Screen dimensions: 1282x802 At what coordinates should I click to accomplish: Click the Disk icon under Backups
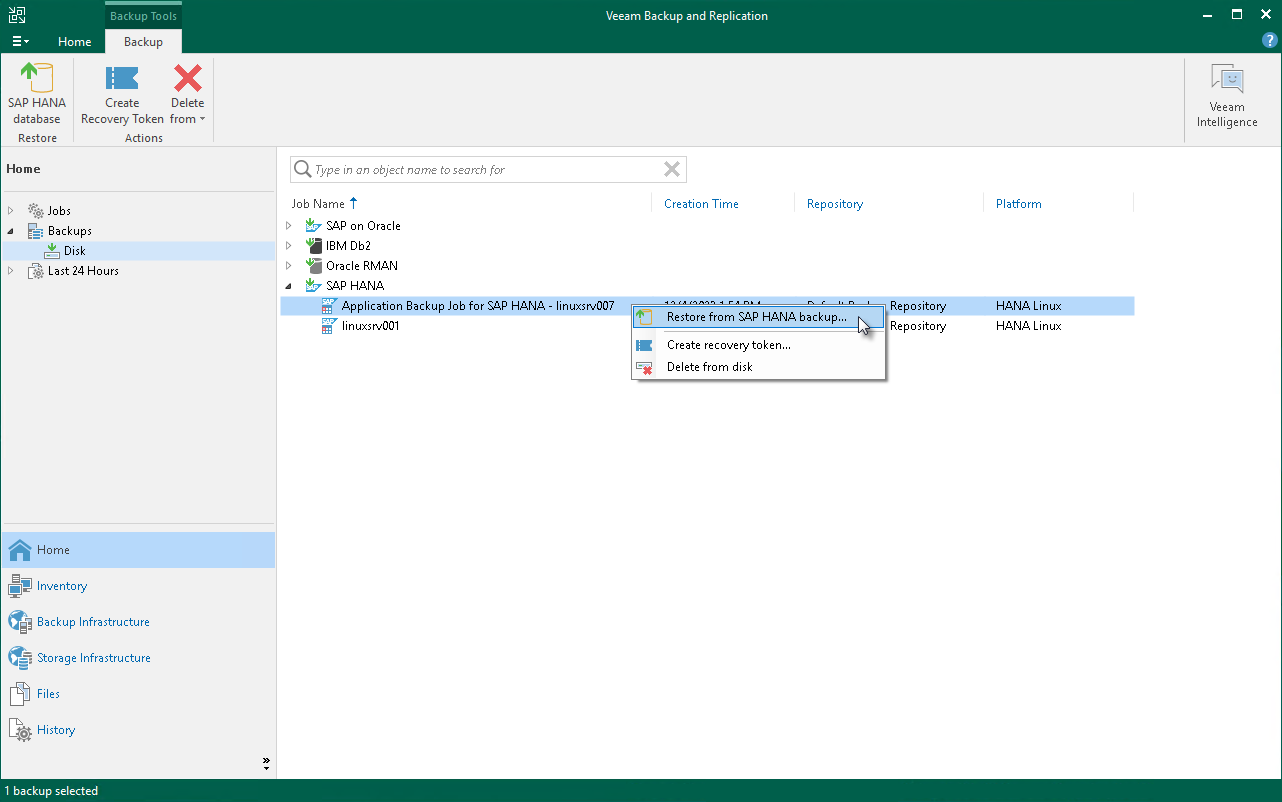(52, 251)
